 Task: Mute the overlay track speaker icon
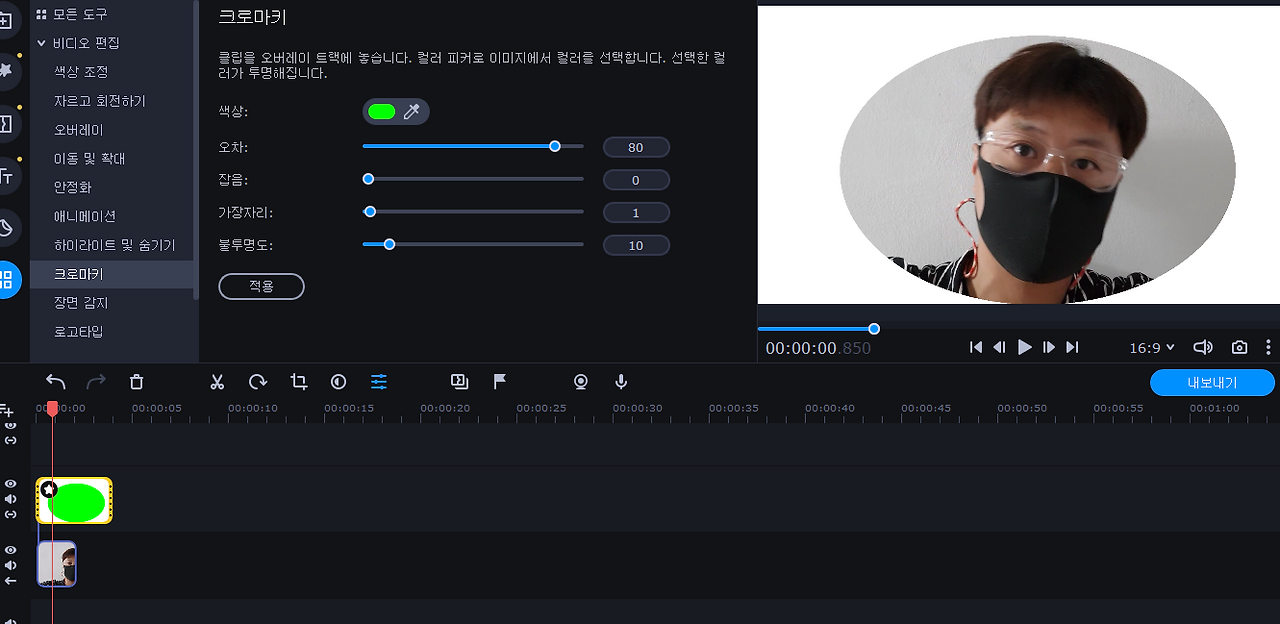11,499
